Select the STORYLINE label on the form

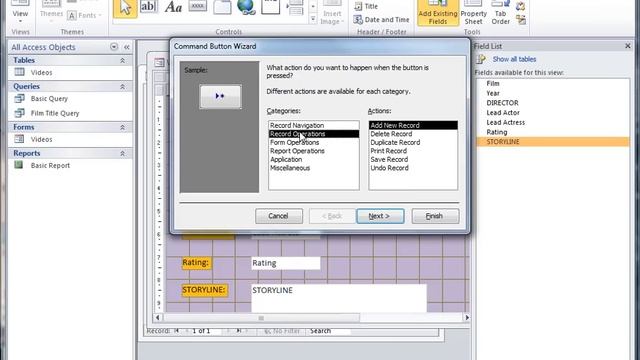click(x=204, y=290)
